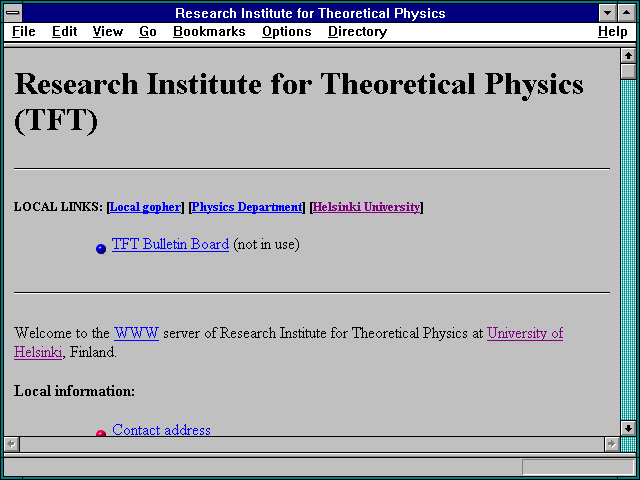Open the Contact address link

(161, 430)
